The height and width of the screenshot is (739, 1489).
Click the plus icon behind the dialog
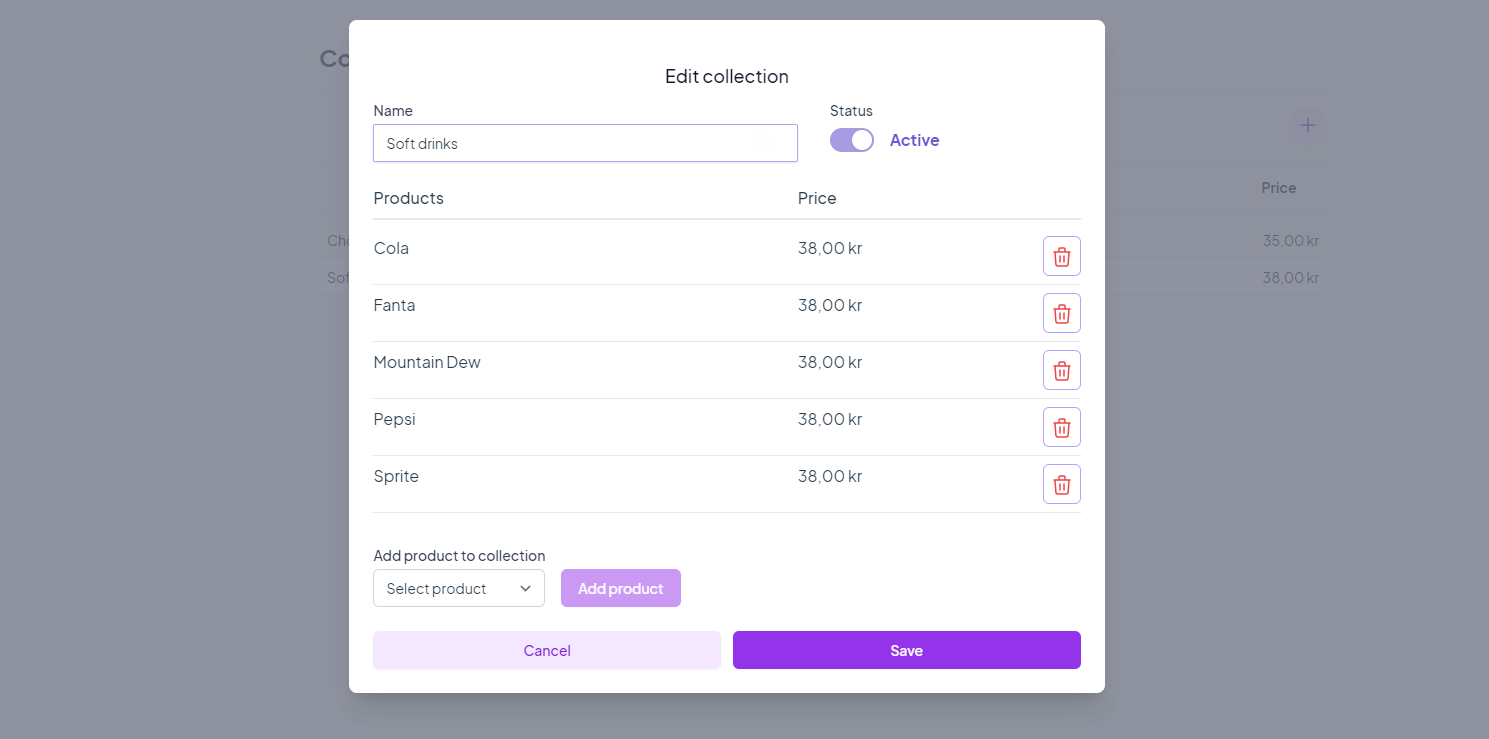1306,126
